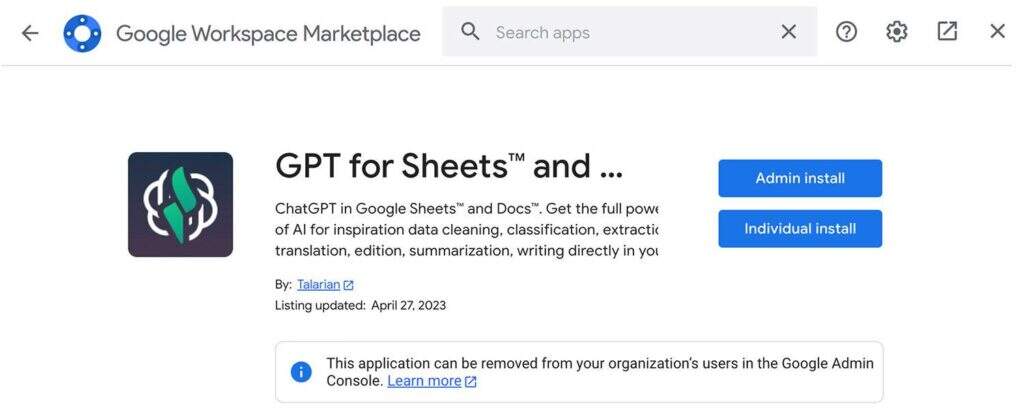Follow the Learn more link
The height and width of the screenshot is (415, 1024).
click(x=424, y=381)
